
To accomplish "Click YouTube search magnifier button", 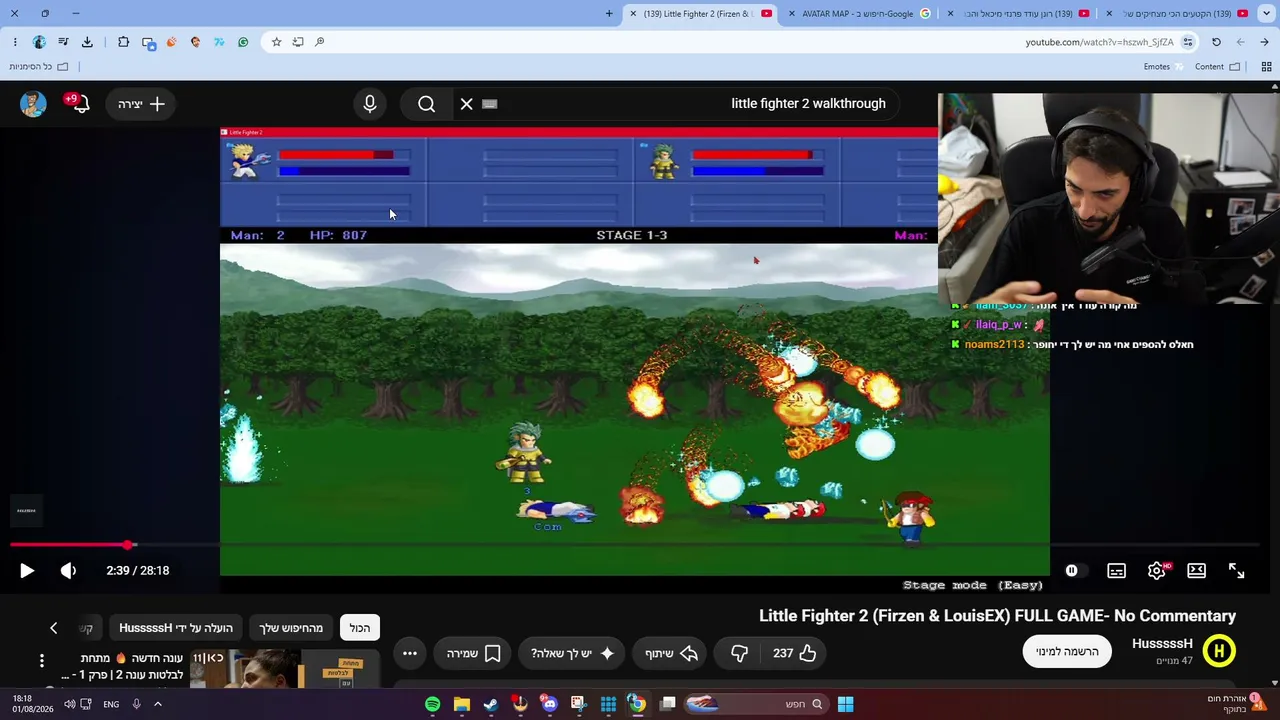I will coord(427,104).
